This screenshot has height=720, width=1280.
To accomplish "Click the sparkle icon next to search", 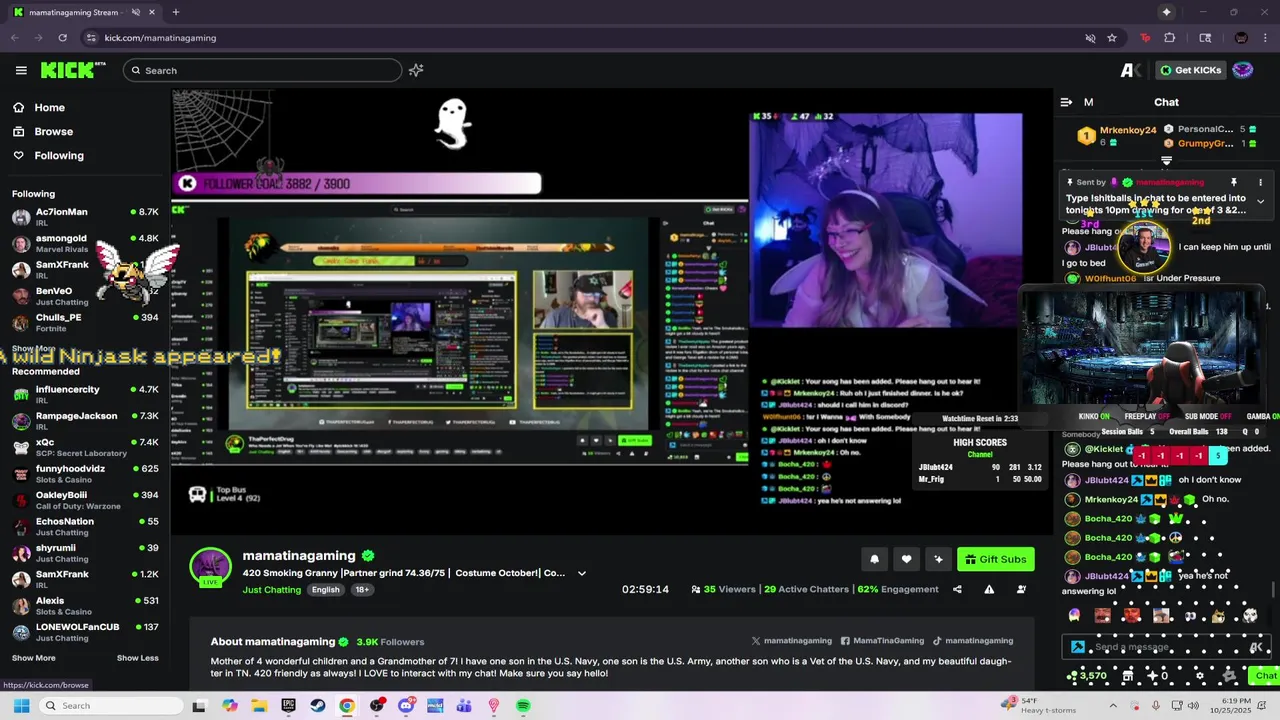I will pyautogui.click(x=416, y=70).
